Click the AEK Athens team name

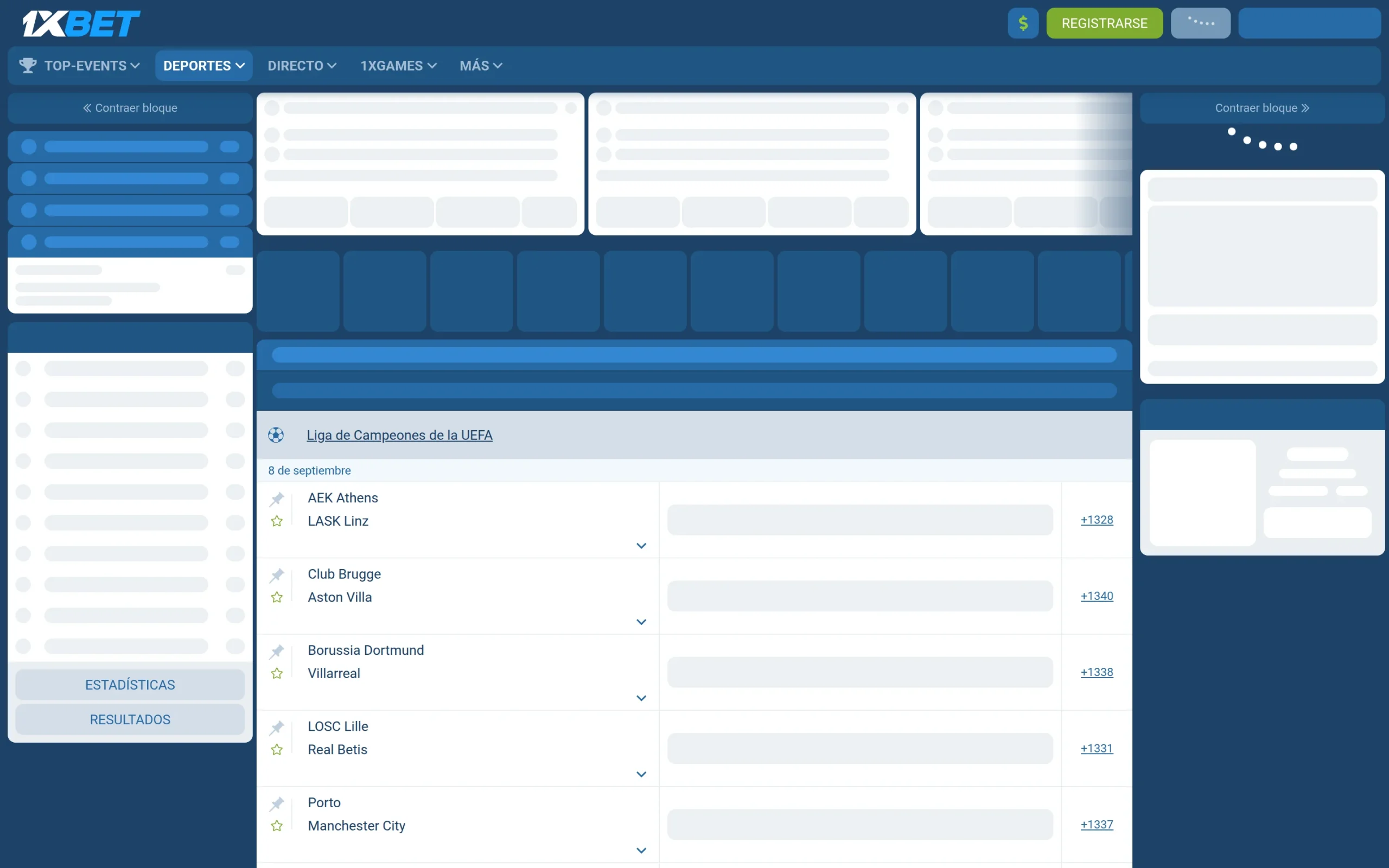pyautogui.click(x=343, y=497)
